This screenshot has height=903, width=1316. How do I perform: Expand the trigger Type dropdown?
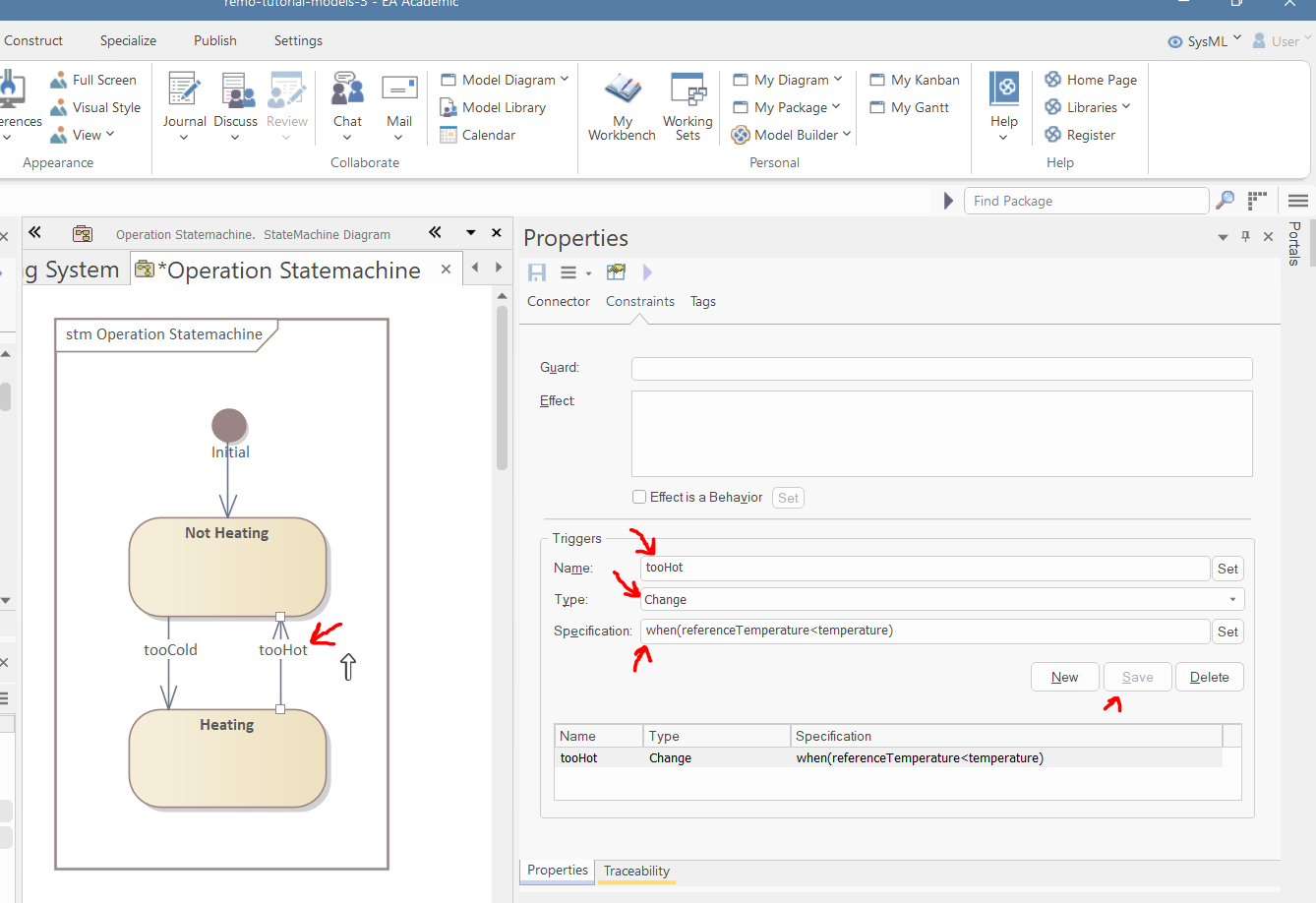tap(1232, 600)
